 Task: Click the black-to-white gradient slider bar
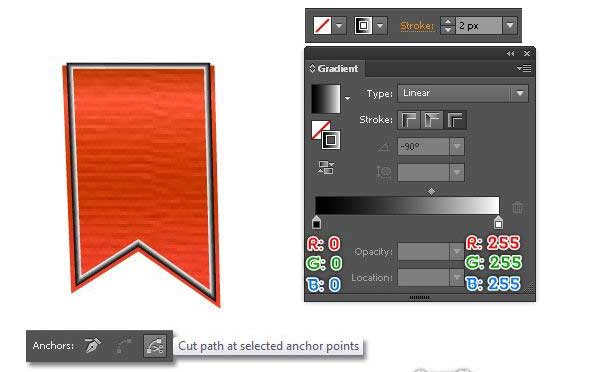pos(407,206)
